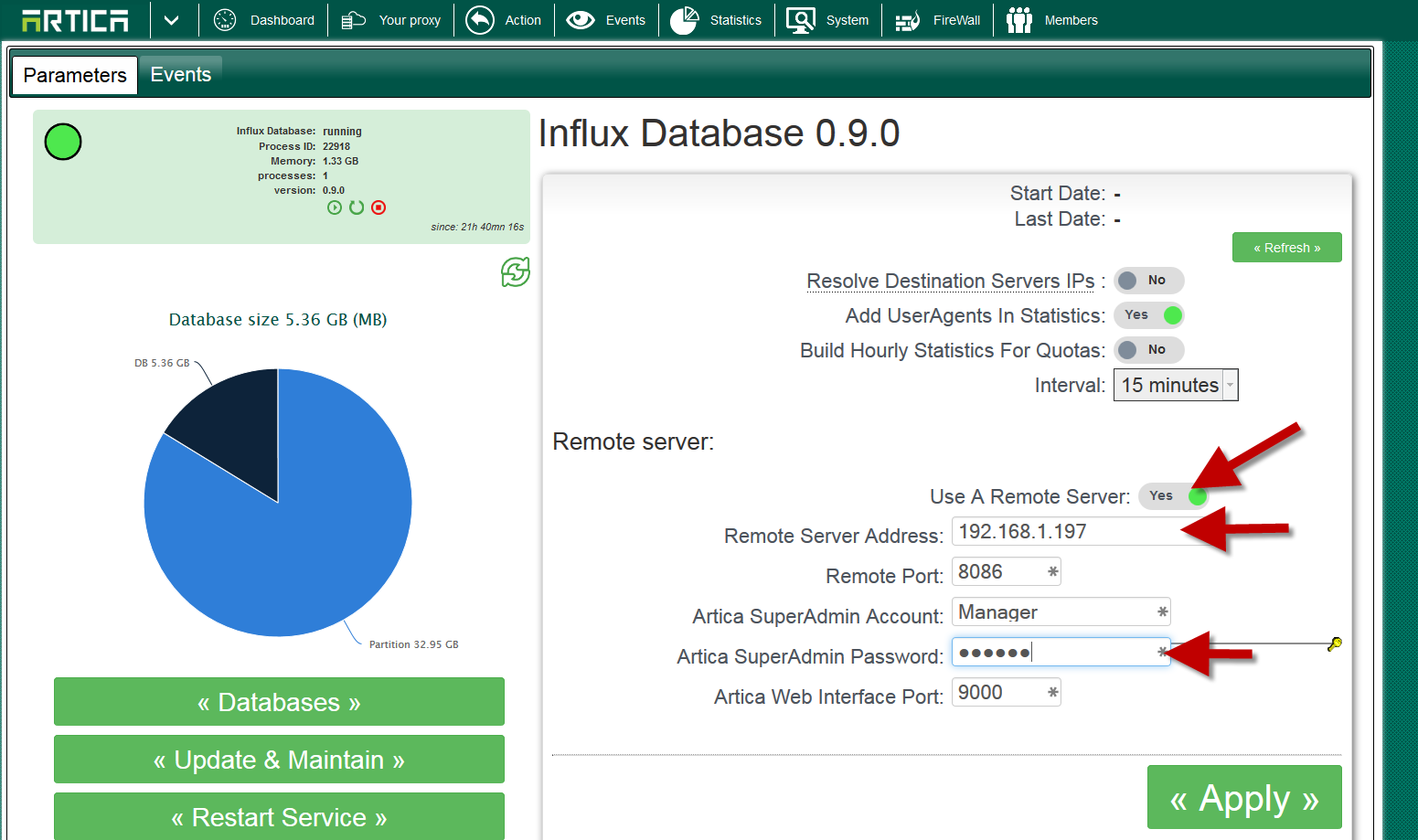This screenshot has width=1418, height=840.
Task: Click the Statistics pie chart icon
Action: coord(684,20)
